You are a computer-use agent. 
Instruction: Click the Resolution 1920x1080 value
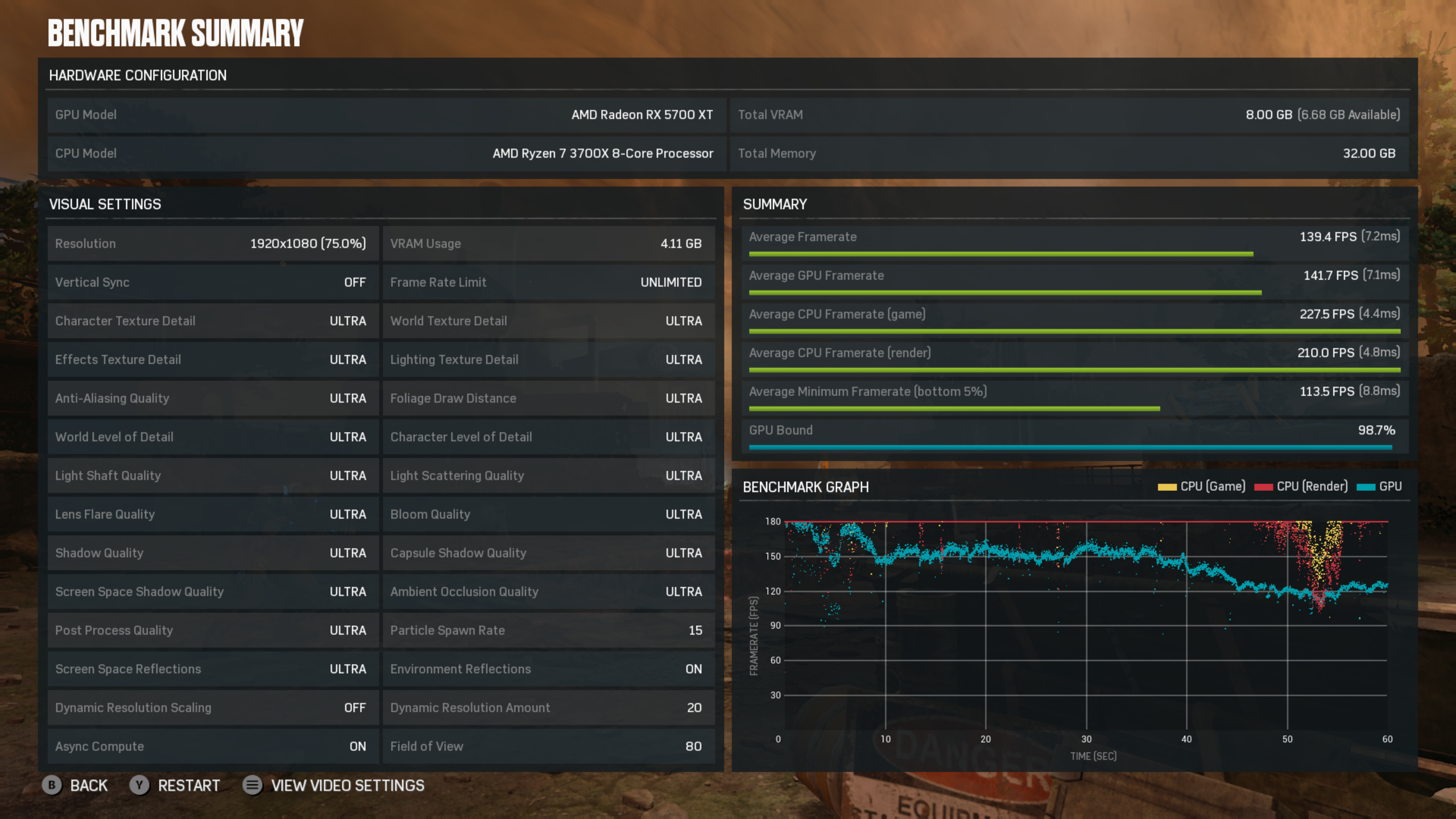pyautogui.click(x=308, y=243)
